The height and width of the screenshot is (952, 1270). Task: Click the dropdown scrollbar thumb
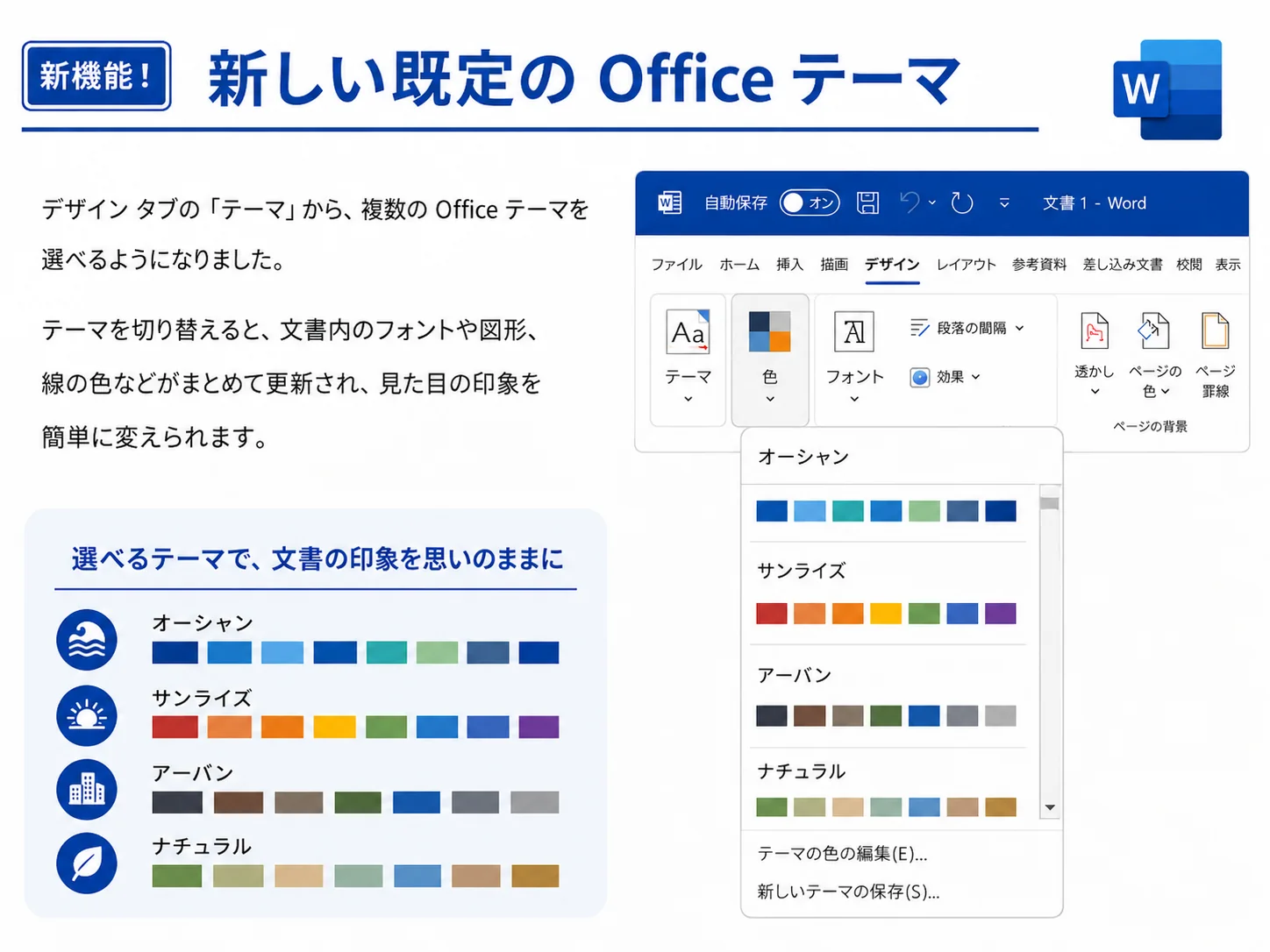click(x=1050, y=503)
